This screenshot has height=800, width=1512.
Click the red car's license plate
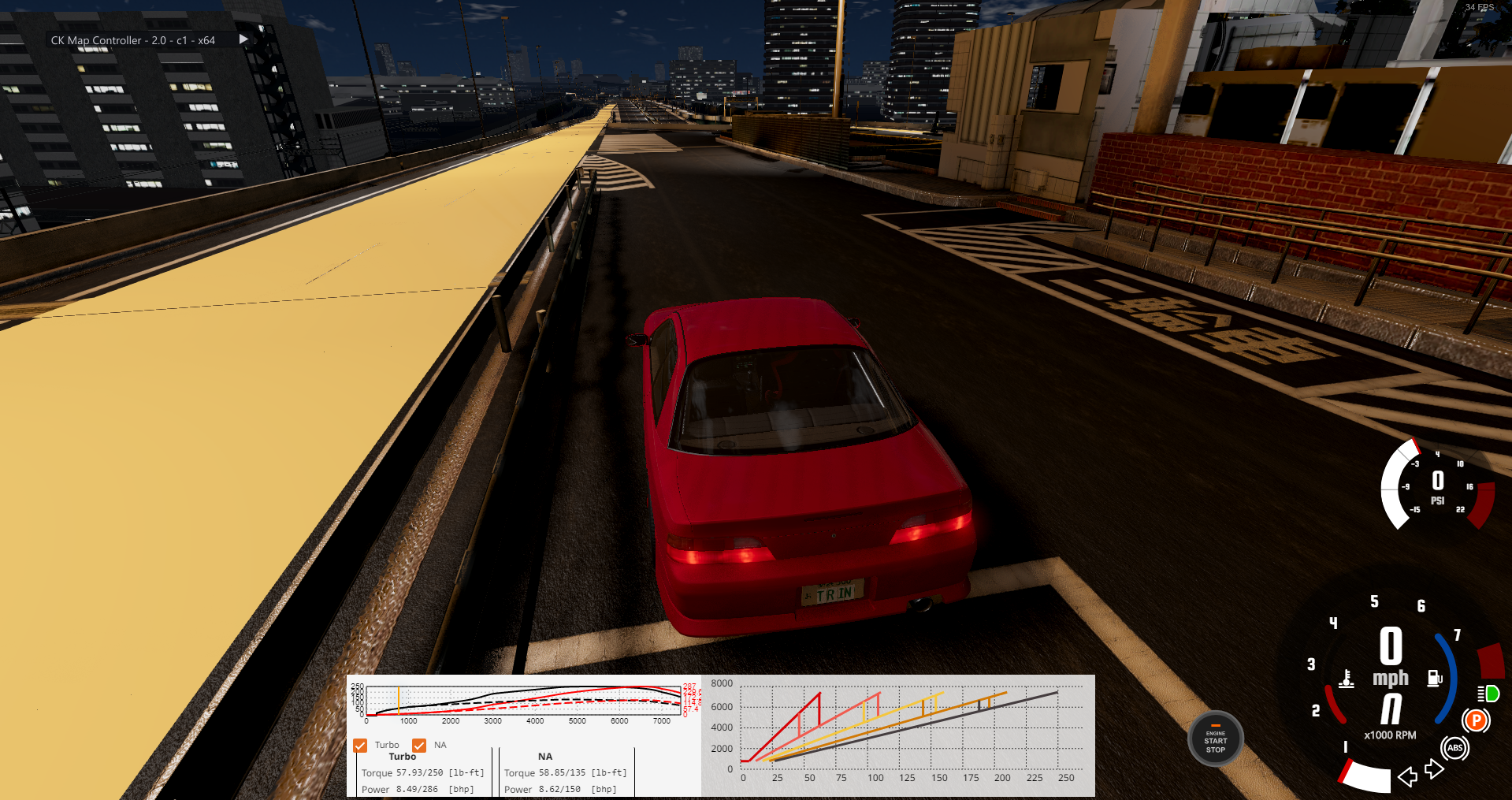point(833,592)
